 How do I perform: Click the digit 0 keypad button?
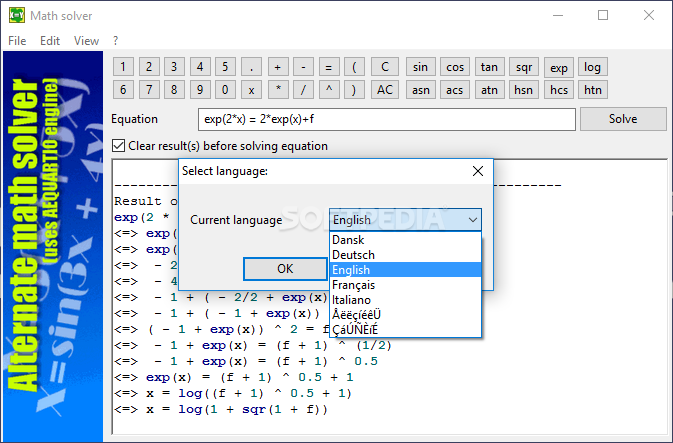pyautogui.click(x=225, y=90)
